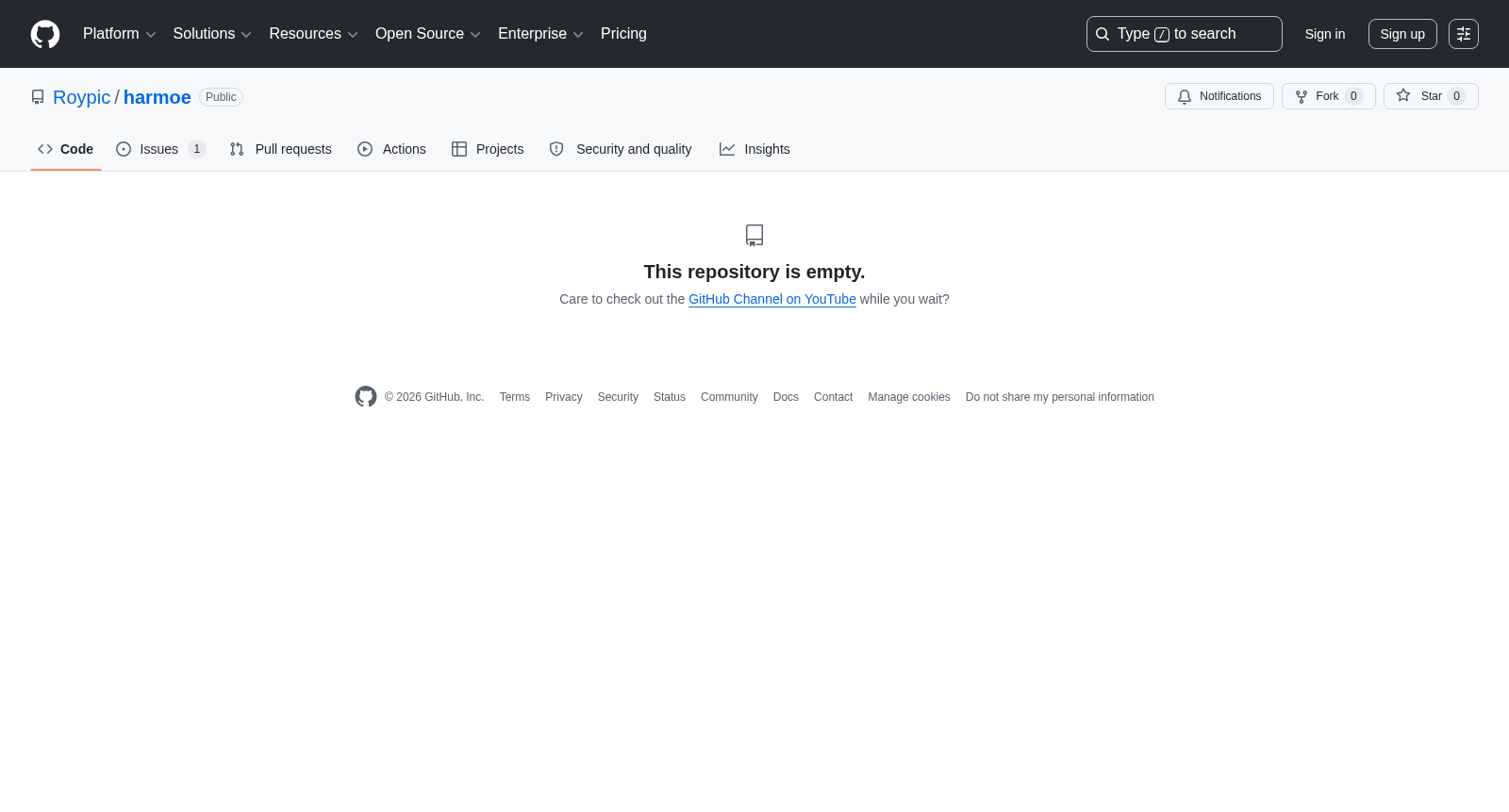Open the harmoe repository link
Viewport: 1509px width, 812px height.
(157, 97)
